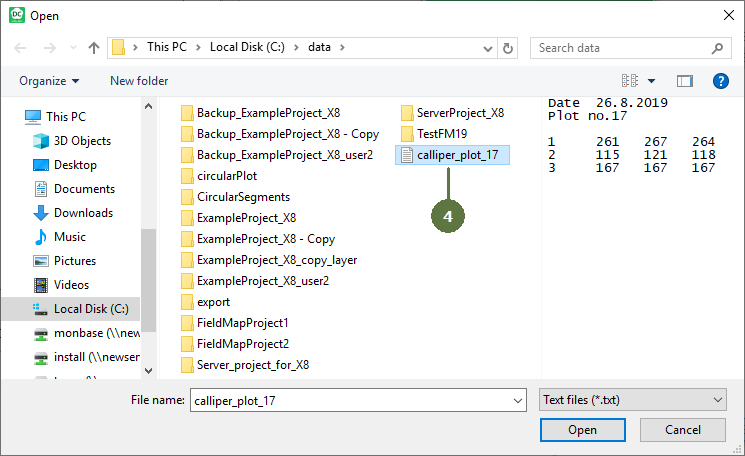This screenshot has width=745, height=456.
Task: Select FieldMapProject2 folder
Action: 235,344
